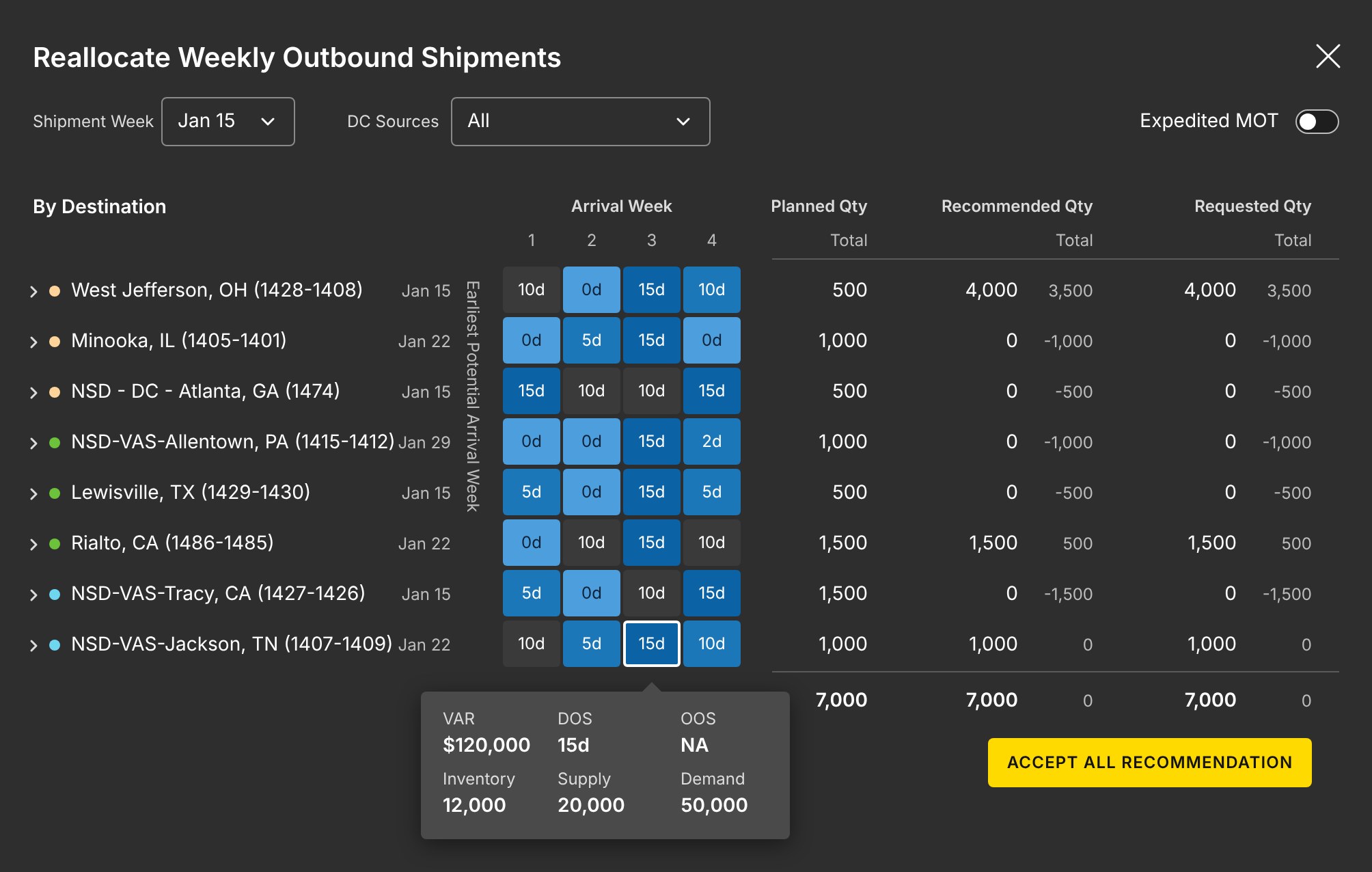This screenshot has height=872, width=1372.
Task: Click the VAR value $120,000 in tooltip
Action: coord(486,745)
